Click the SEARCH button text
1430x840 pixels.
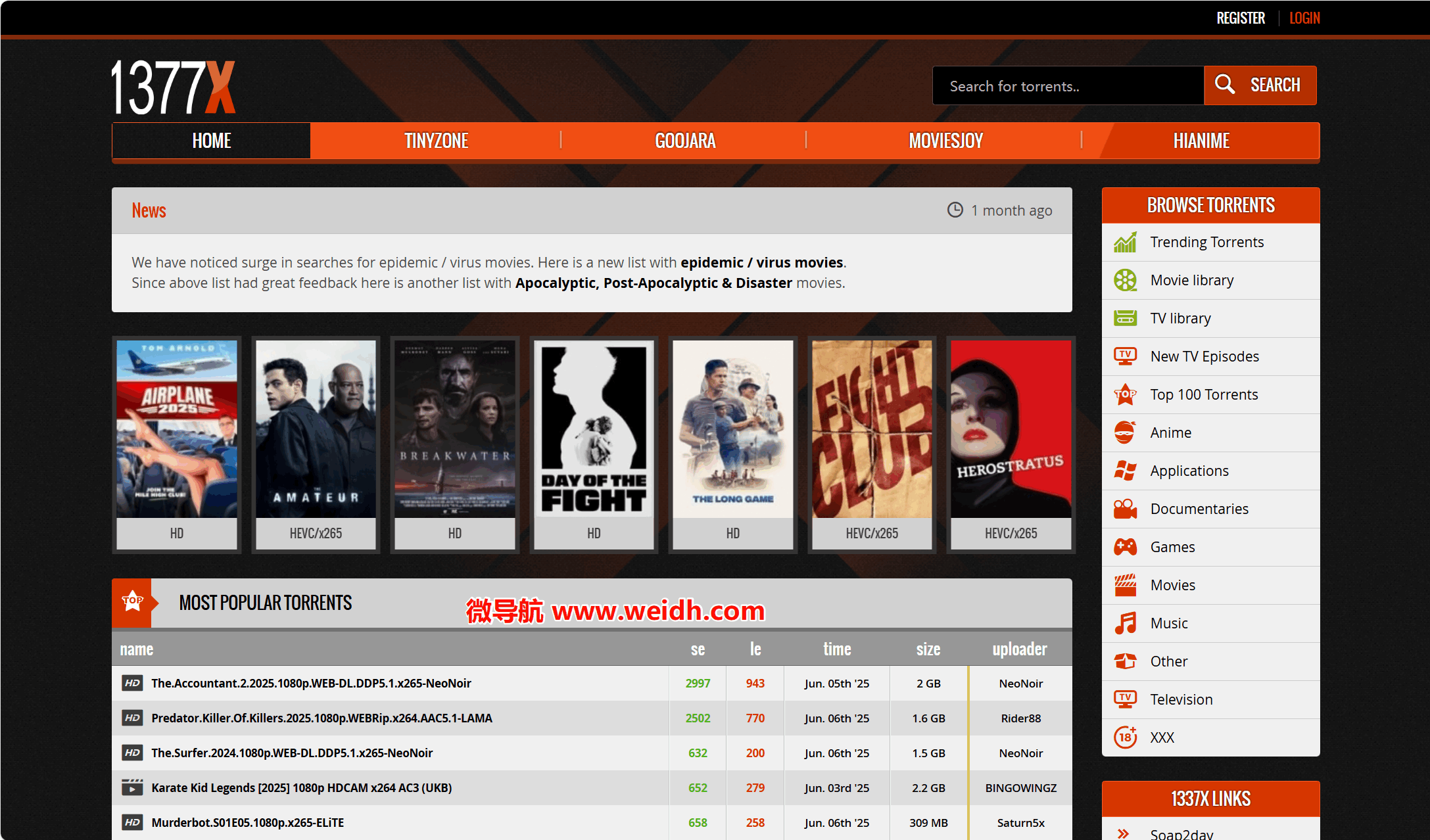point(1275,85)
